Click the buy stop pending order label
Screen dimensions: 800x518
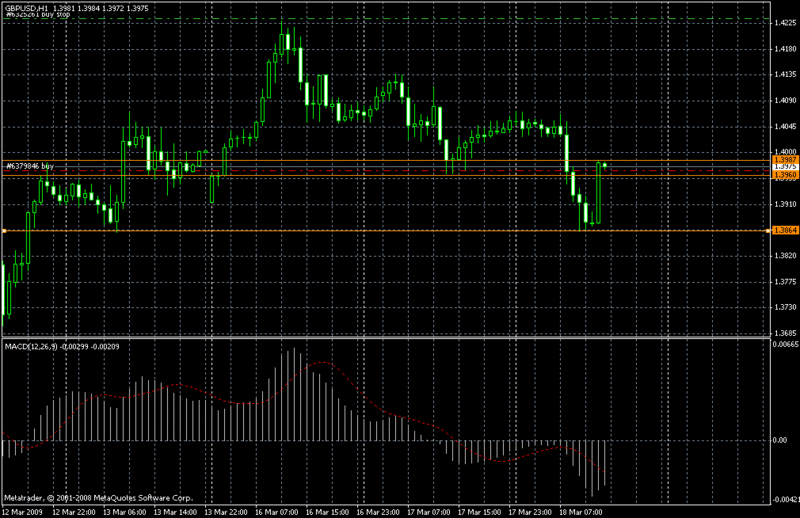point(35,15)
